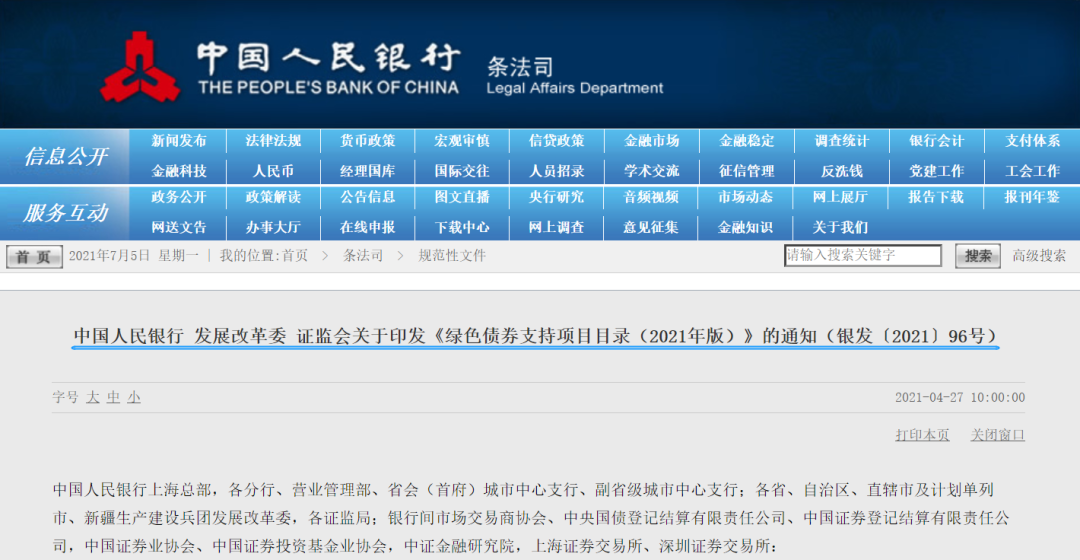Image resolution: width=1080 pixels, height=560 pixels.
Task: Click 条法司 breadcrumb link
Action: click(363, 256)
